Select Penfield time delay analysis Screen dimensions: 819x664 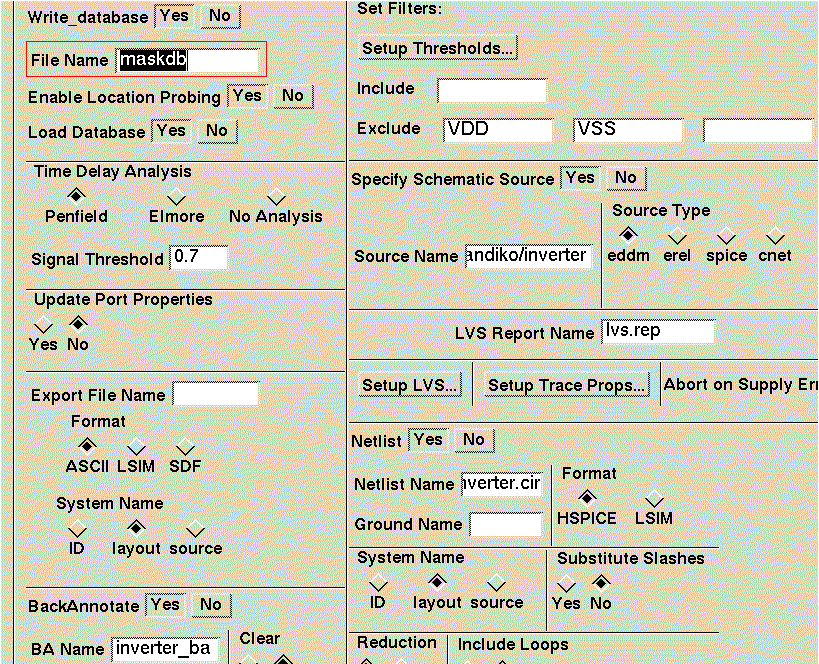click(76, 197)
